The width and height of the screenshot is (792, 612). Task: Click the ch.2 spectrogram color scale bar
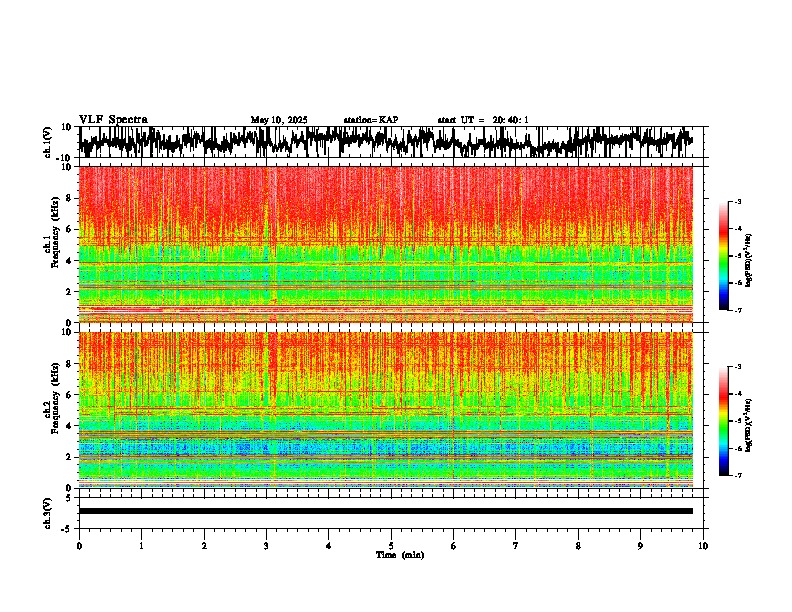[x=723, y=421]
